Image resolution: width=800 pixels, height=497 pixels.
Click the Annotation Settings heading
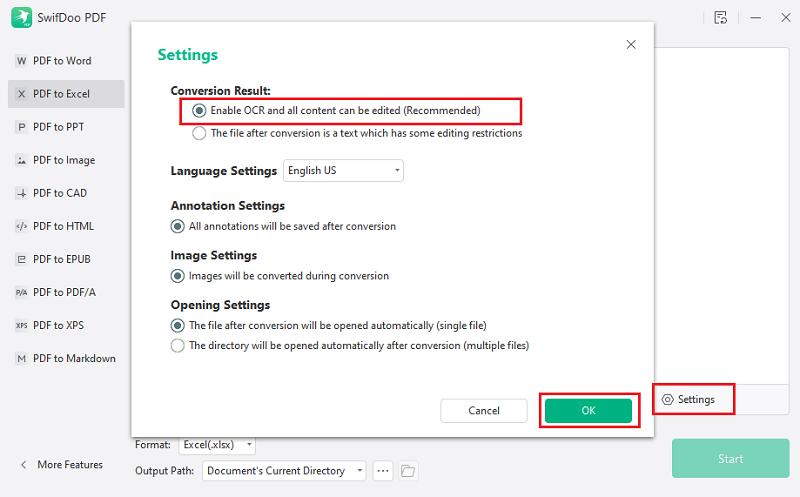point(228,206)
